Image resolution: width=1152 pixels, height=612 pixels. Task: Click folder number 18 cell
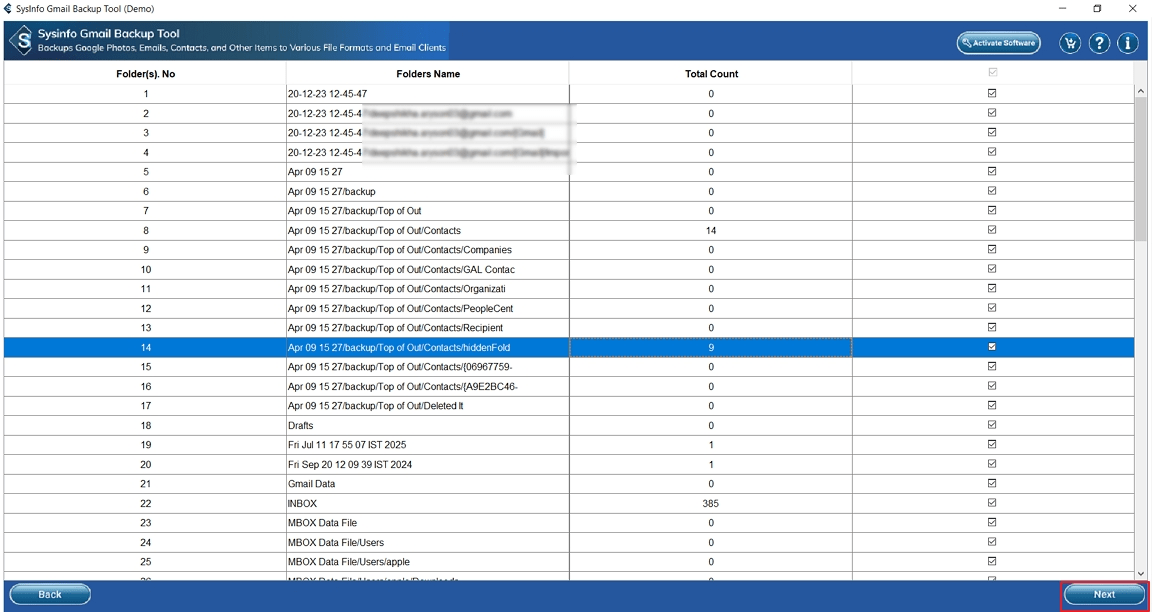(x=145, y=425)
